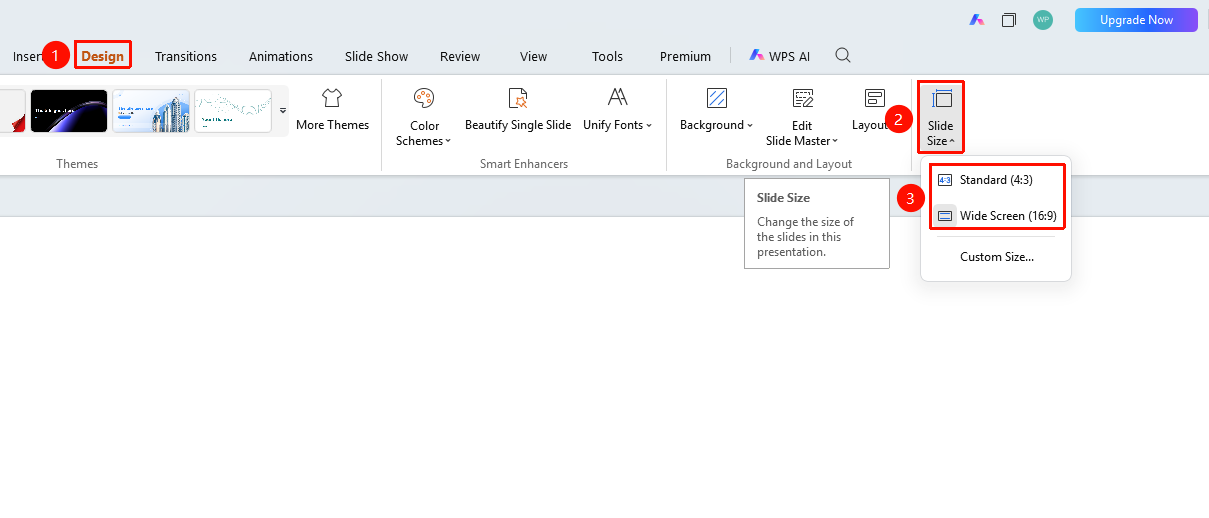The height and width of the screenshot is (518, 1209).
Task: Click the WP user avatar
Action: (1043, 20)
